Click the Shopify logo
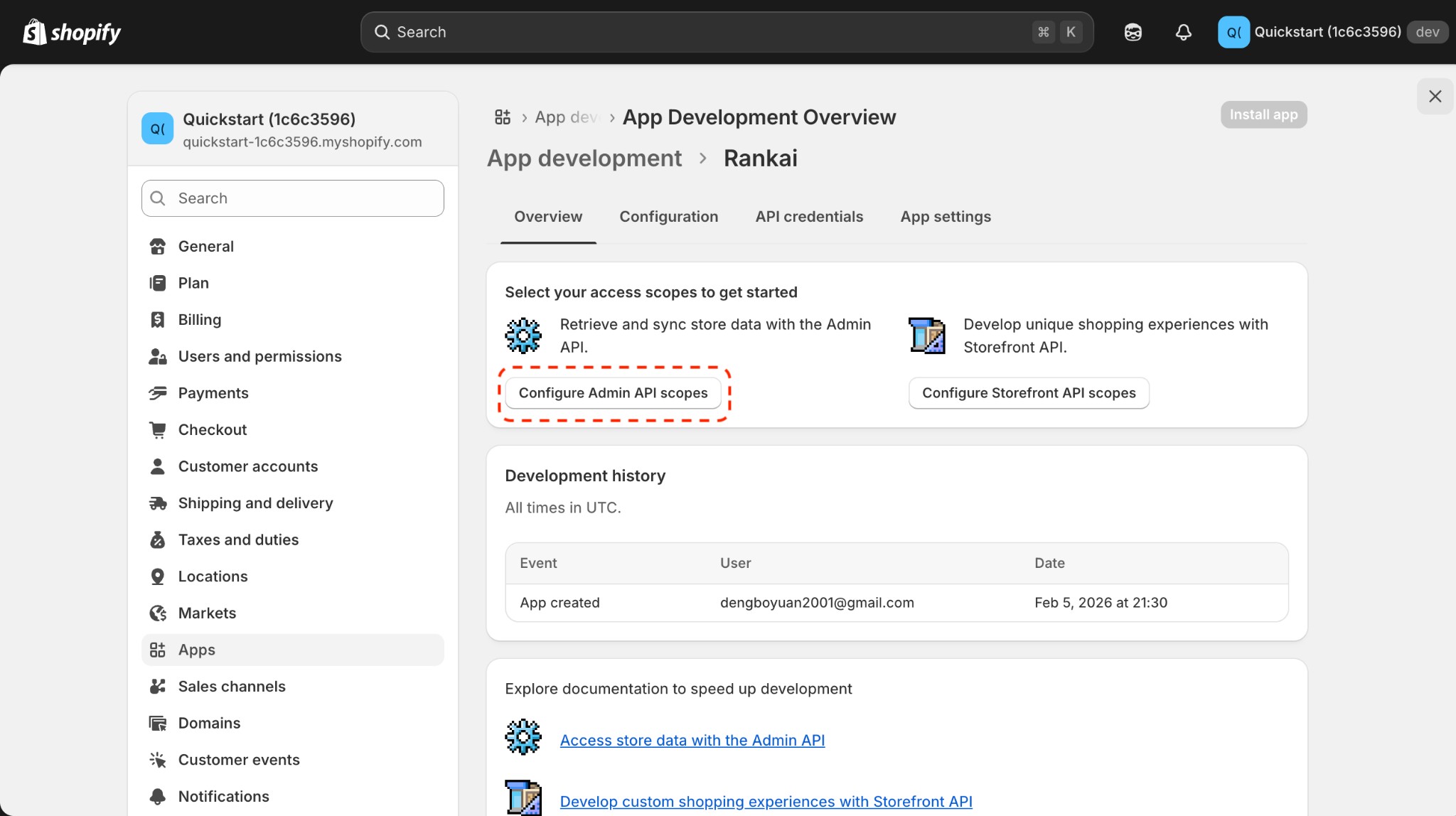1456x816 pixels. (x=71, y=31)
